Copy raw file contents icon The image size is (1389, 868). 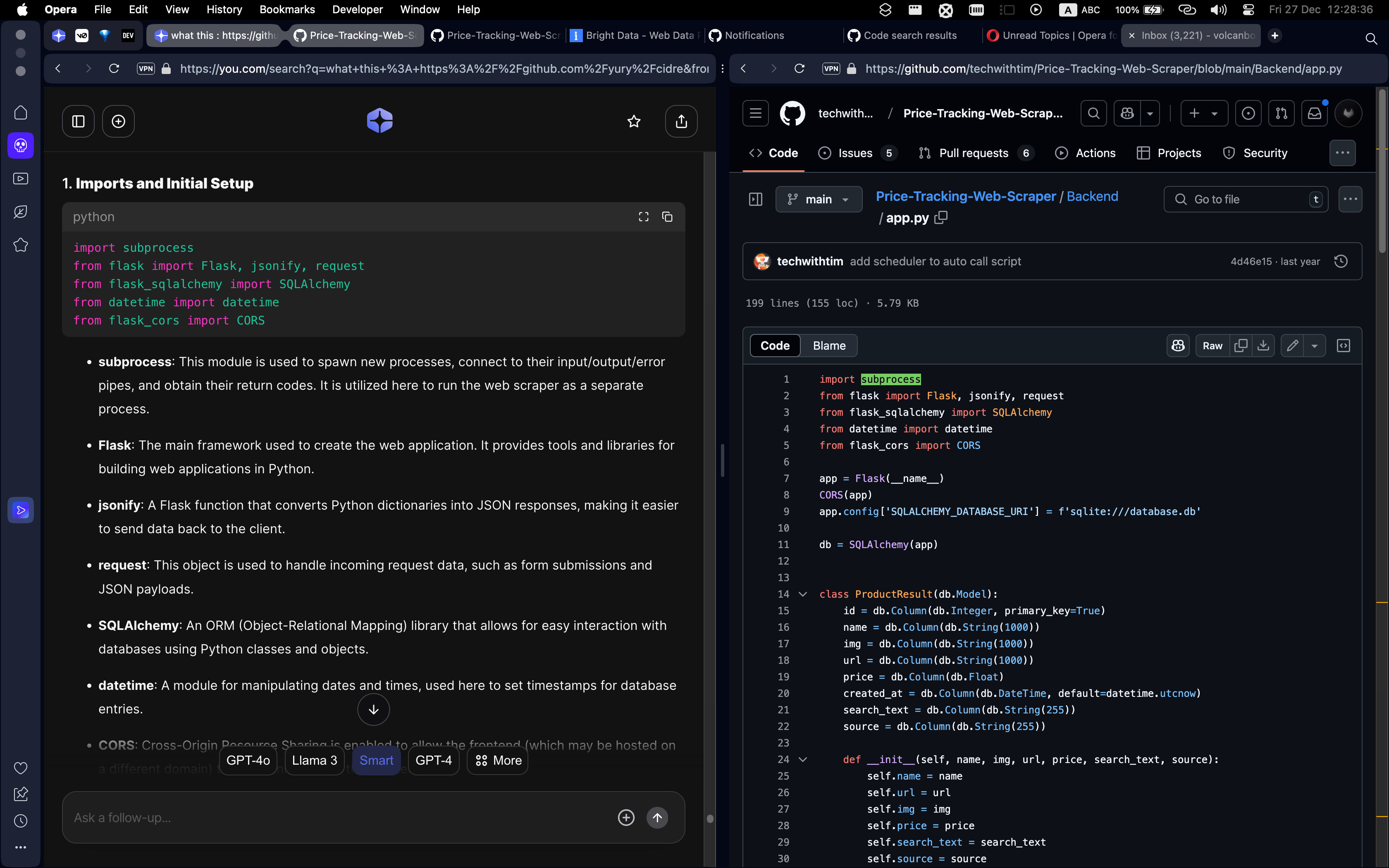click(1241, 346)
